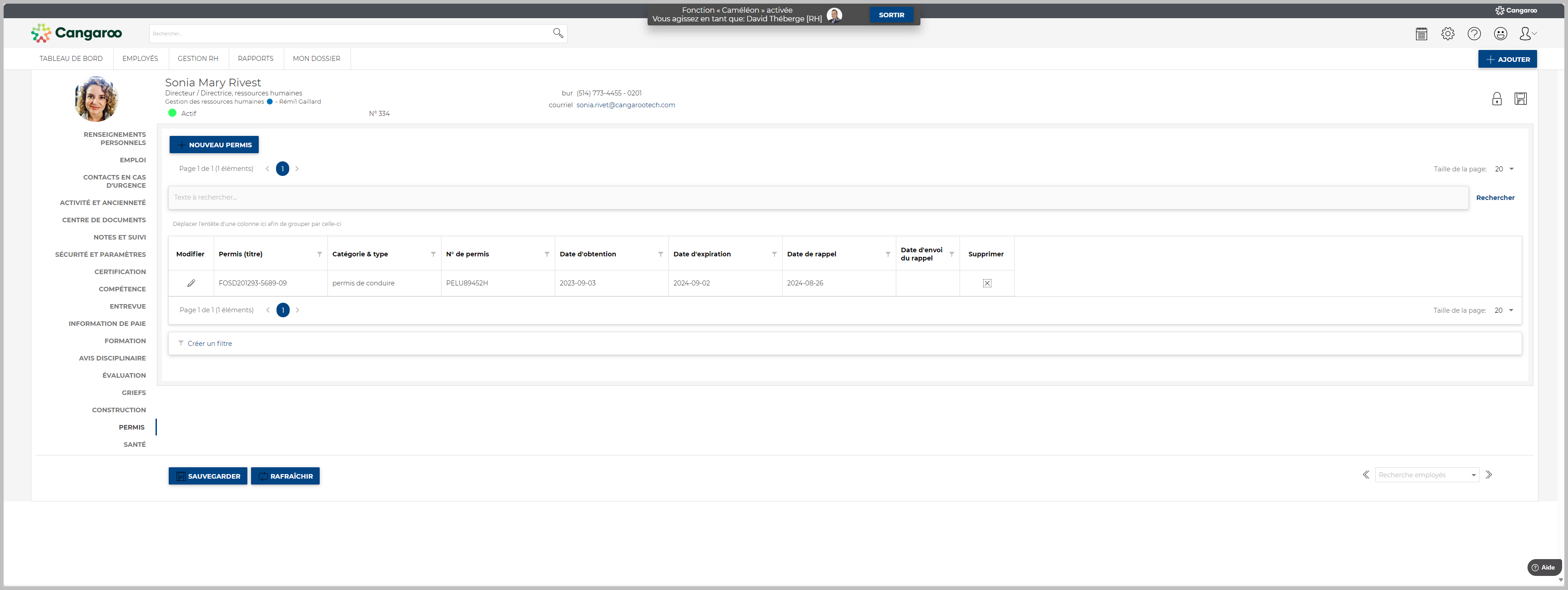Click the floppy disk save icon in header

pos(1521,99)
